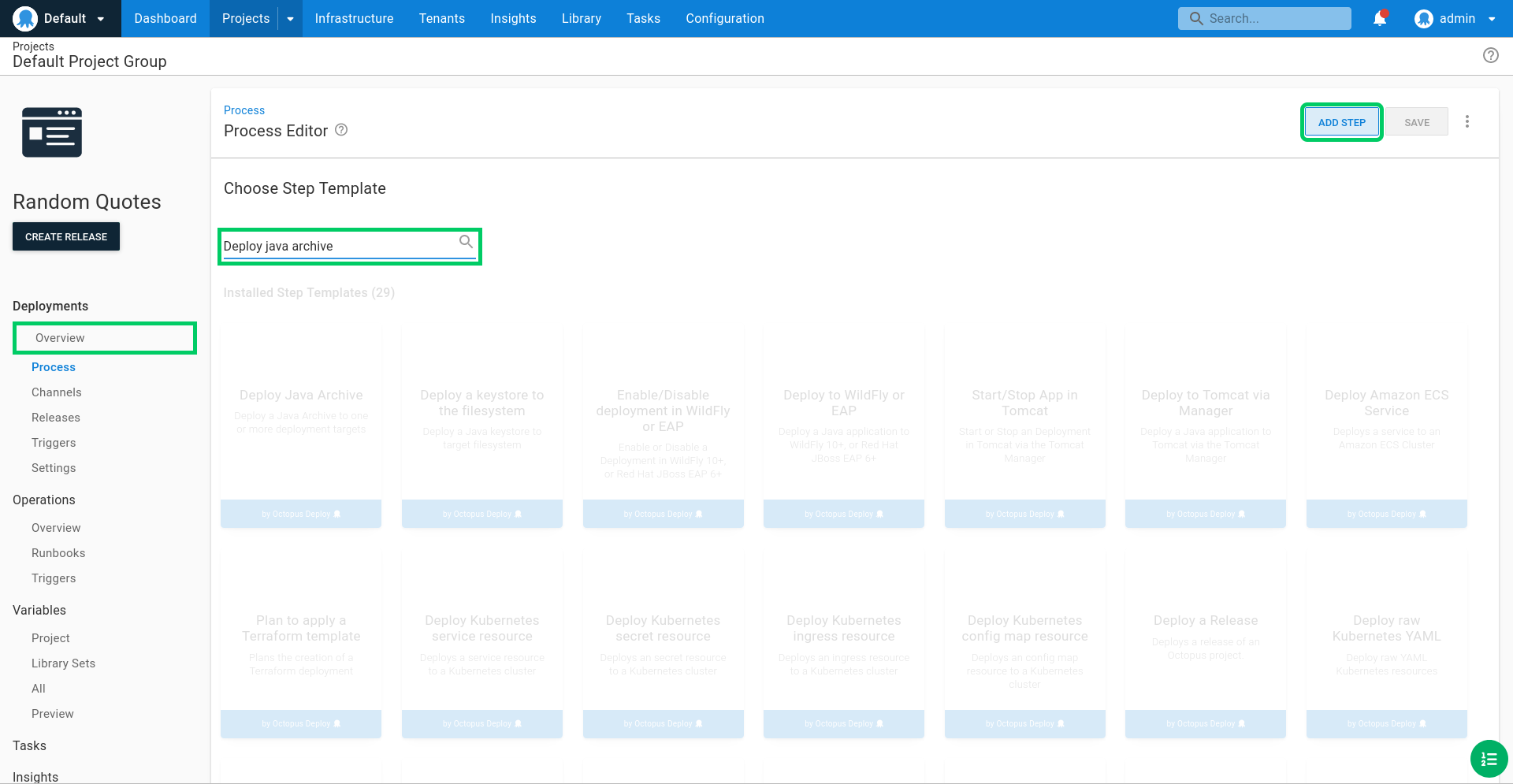
Task: Click Deployments section heading
Action: 50,306
